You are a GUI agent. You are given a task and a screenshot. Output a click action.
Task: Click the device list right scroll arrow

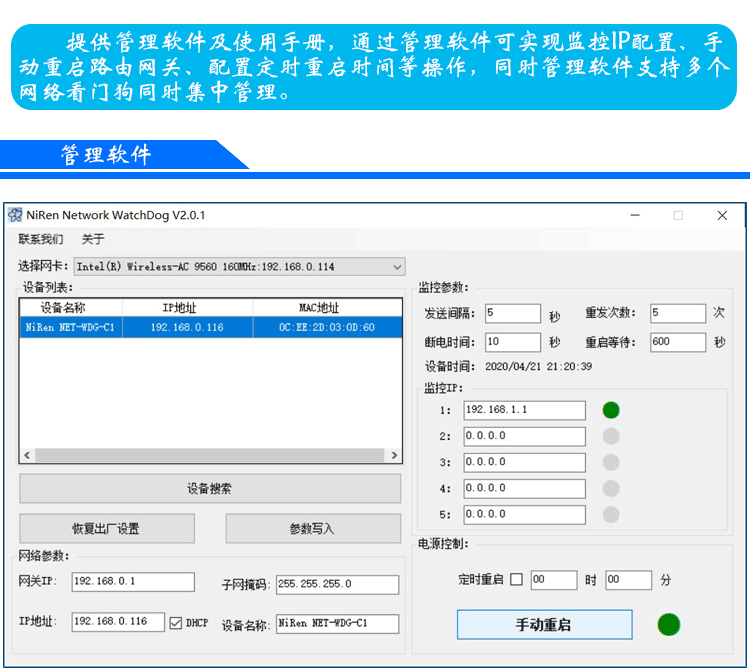pyautogui.click(x=394, y=455)
